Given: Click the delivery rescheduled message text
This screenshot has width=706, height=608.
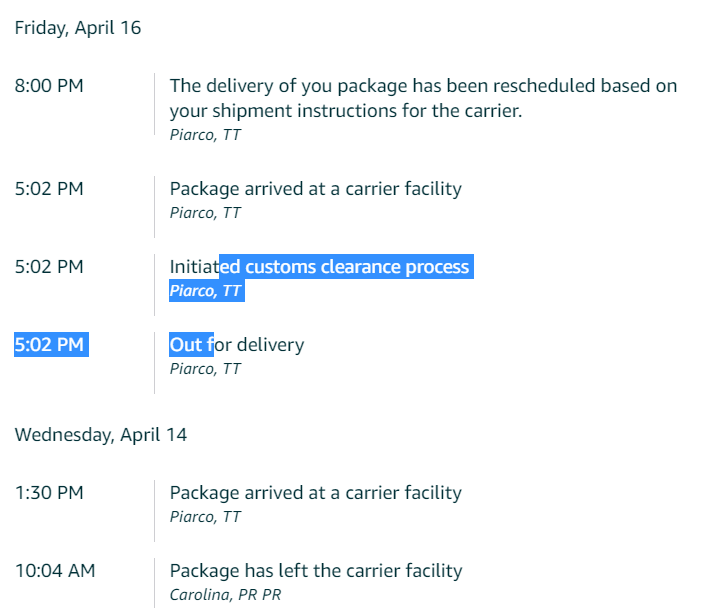Looking at the screenshot, I should [x=423, y=98].
